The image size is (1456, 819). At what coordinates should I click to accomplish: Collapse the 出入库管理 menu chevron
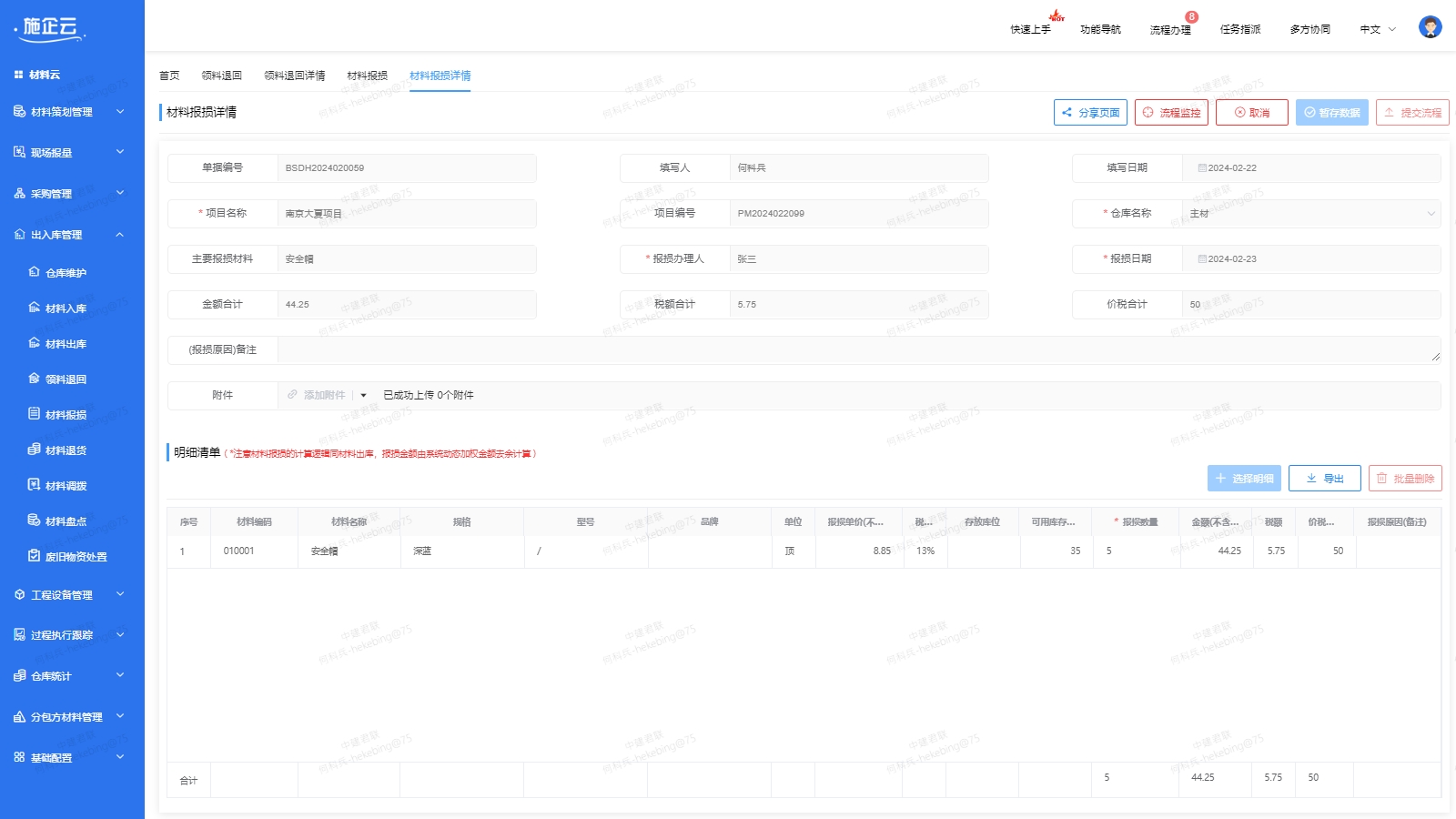pyautogui.click(x=119, y=234)
